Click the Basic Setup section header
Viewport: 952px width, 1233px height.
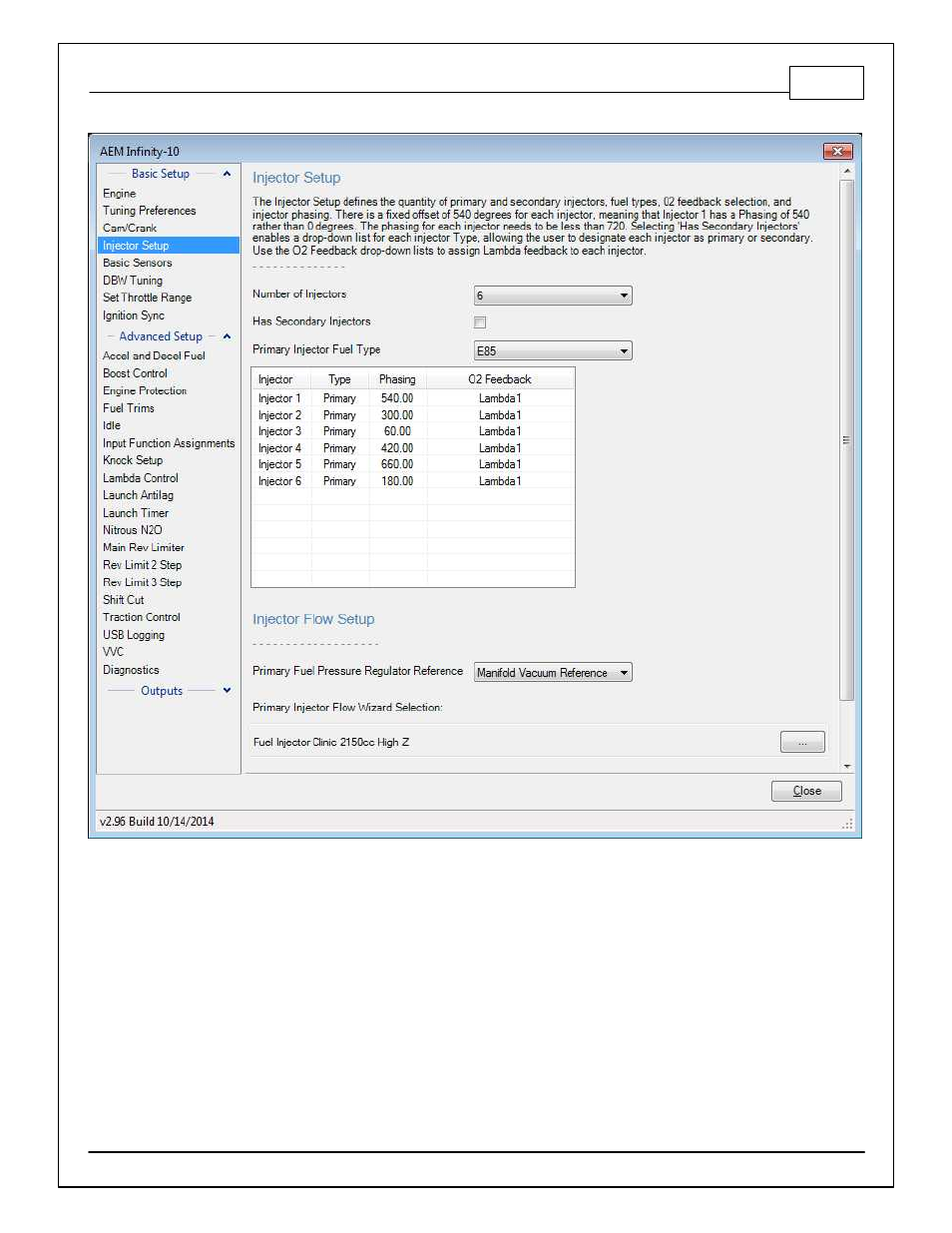(161, 174)
